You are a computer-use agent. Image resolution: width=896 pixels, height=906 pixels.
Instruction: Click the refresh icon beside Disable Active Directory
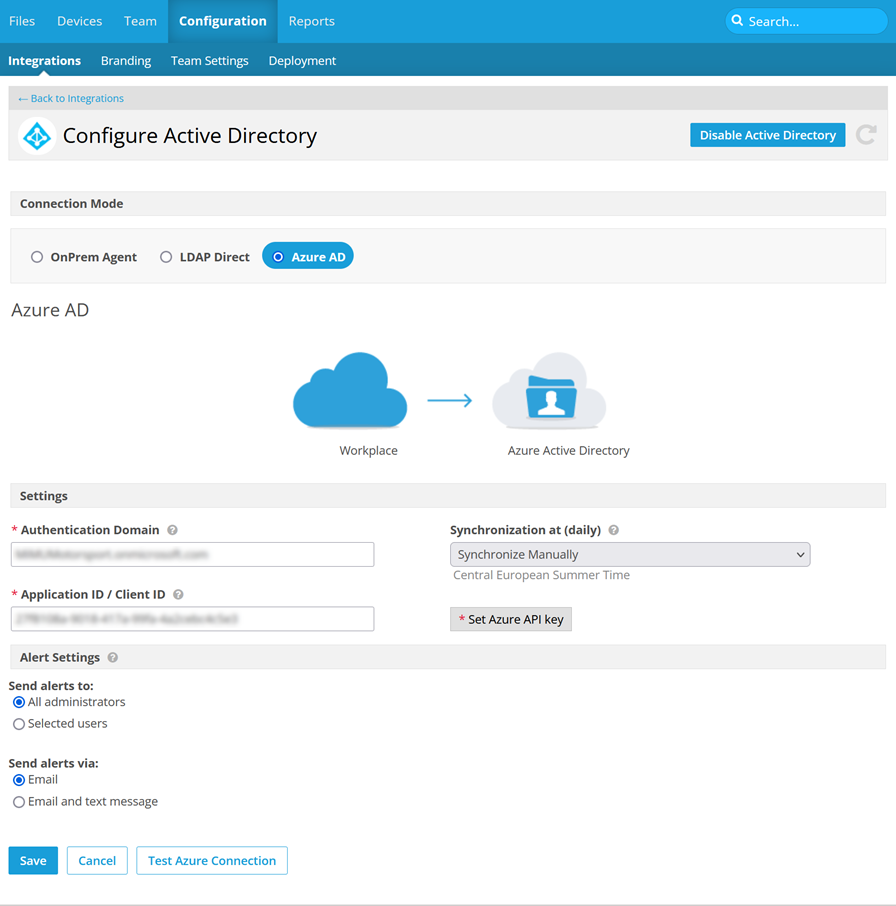(x=866, y=135)
